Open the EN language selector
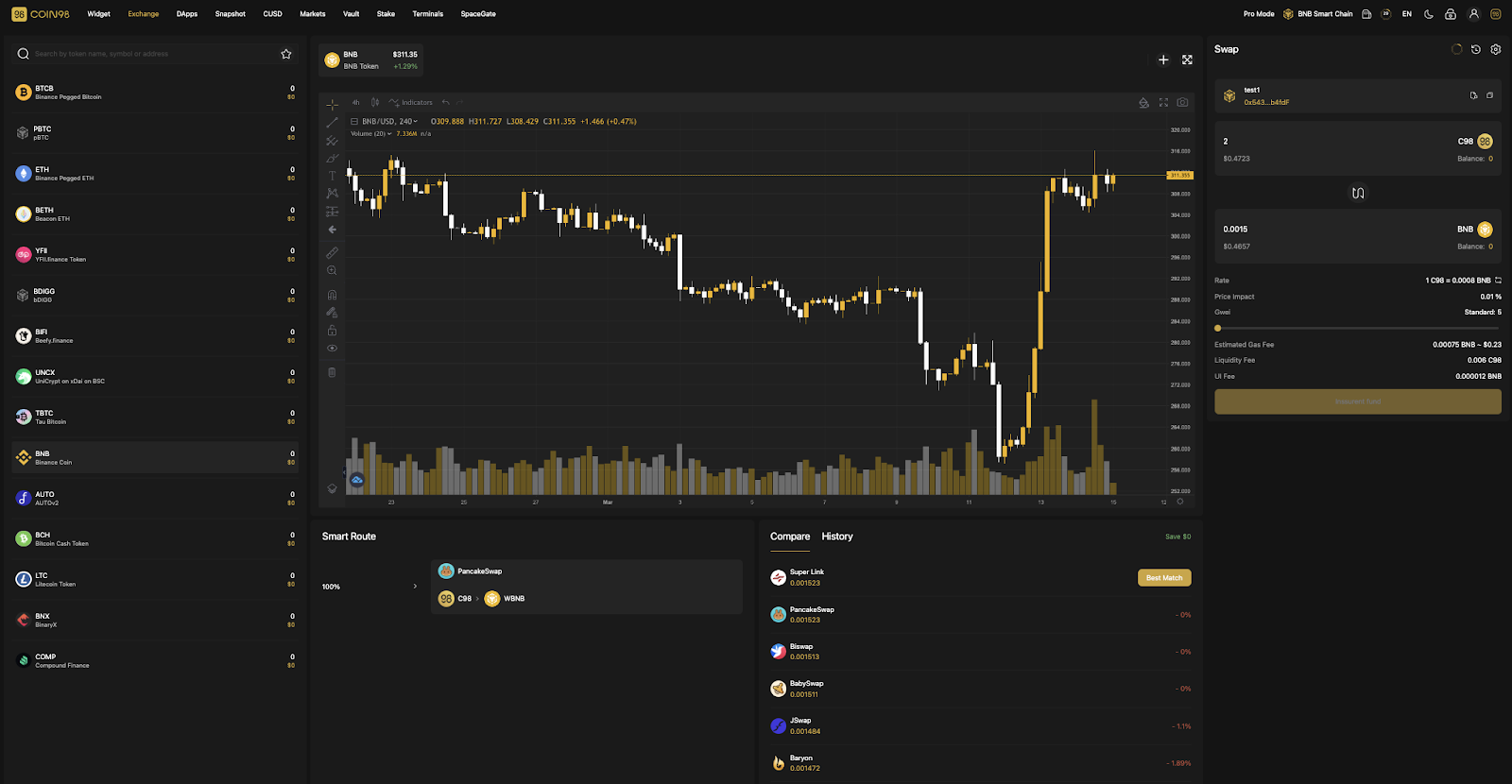Image resolution: width=1512 pixels, height=784 pixels. (1407, 14)
